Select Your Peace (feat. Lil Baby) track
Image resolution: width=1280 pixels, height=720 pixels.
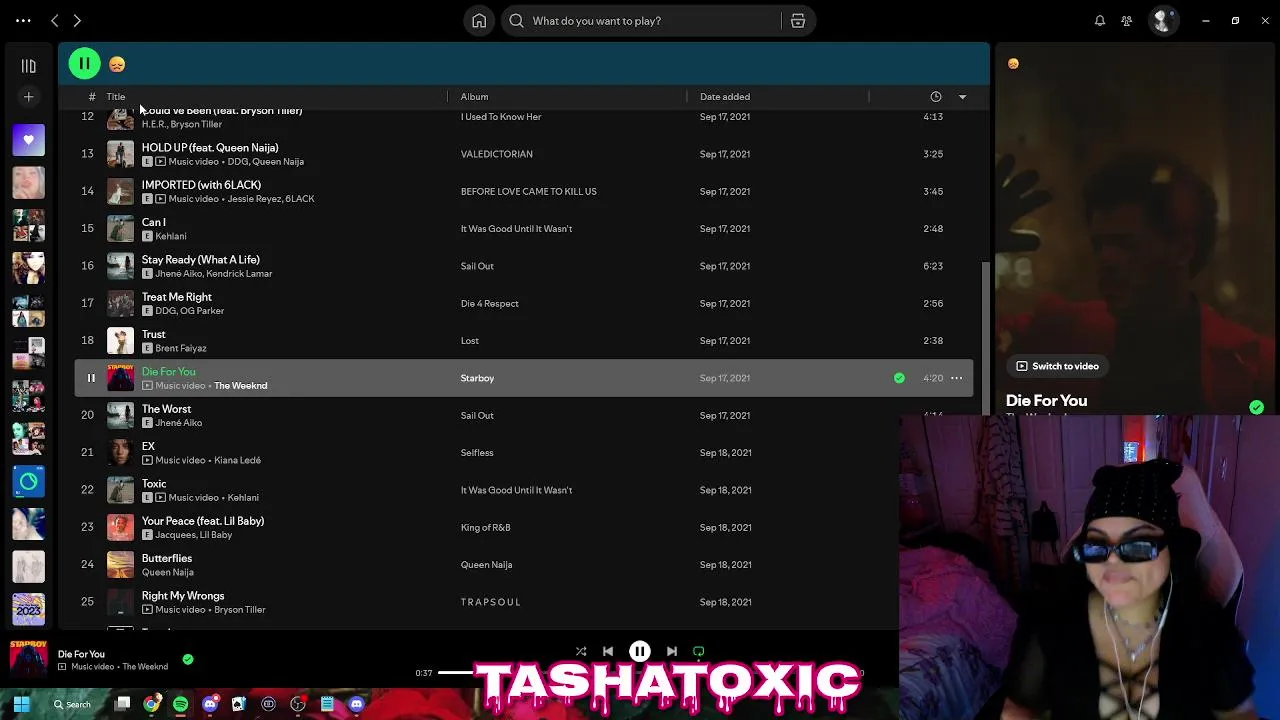pos(524,527)
